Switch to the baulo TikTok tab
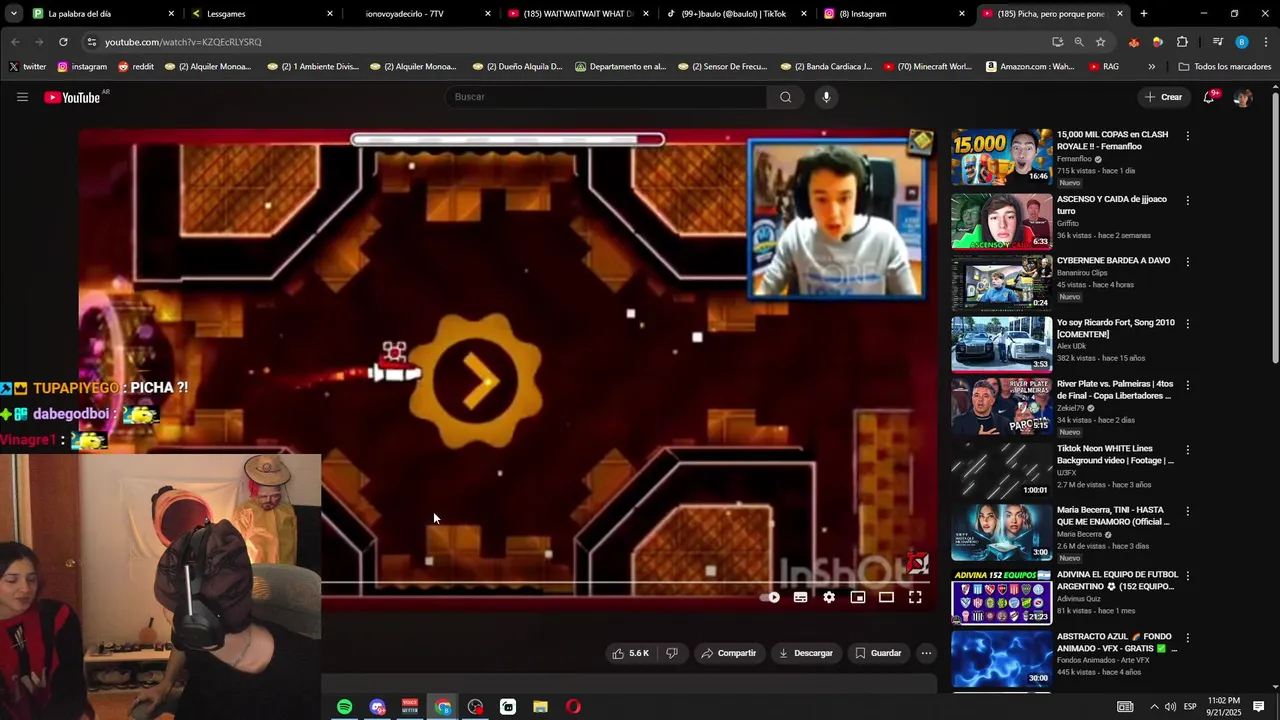The width and height of the screenshot is (1280, 720). point(735,14)
